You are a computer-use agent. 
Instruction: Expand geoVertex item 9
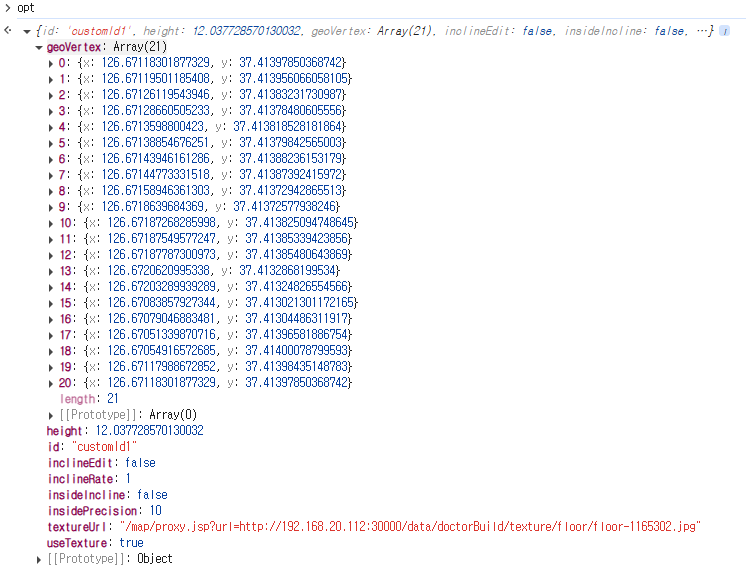[x=51, y=207]
